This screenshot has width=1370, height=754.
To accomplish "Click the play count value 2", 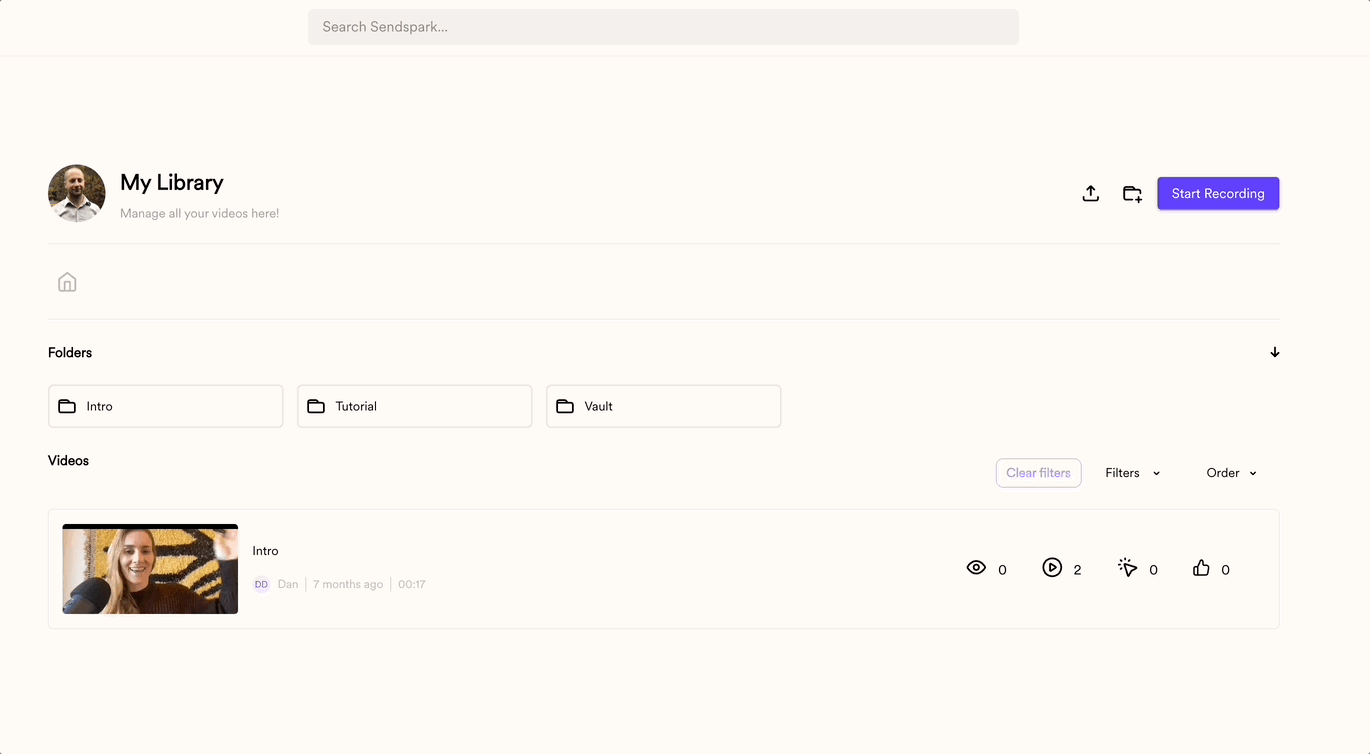I will click(x=1077, y=570).
